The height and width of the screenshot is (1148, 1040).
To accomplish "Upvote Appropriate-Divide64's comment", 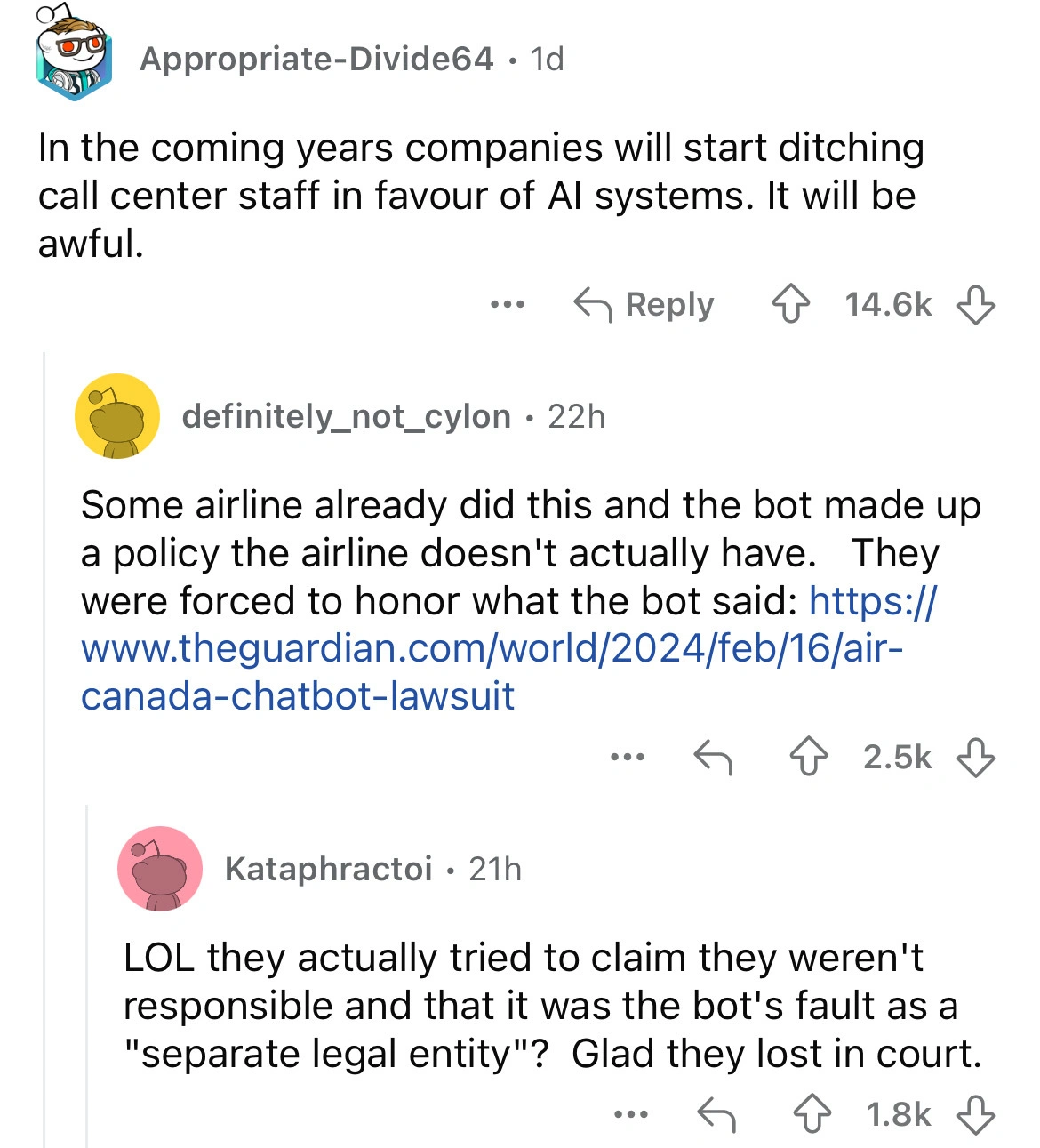I will 790,305.
